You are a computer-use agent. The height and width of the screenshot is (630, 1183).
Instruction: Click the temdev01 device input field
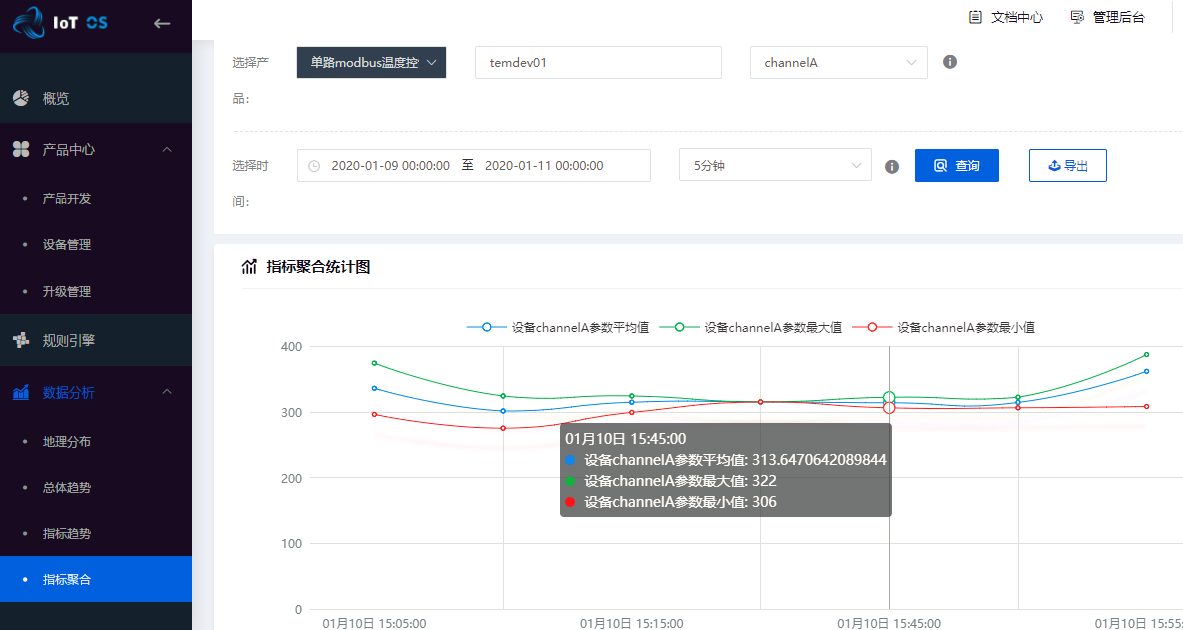pyautogui.click(x=597, y=62)
